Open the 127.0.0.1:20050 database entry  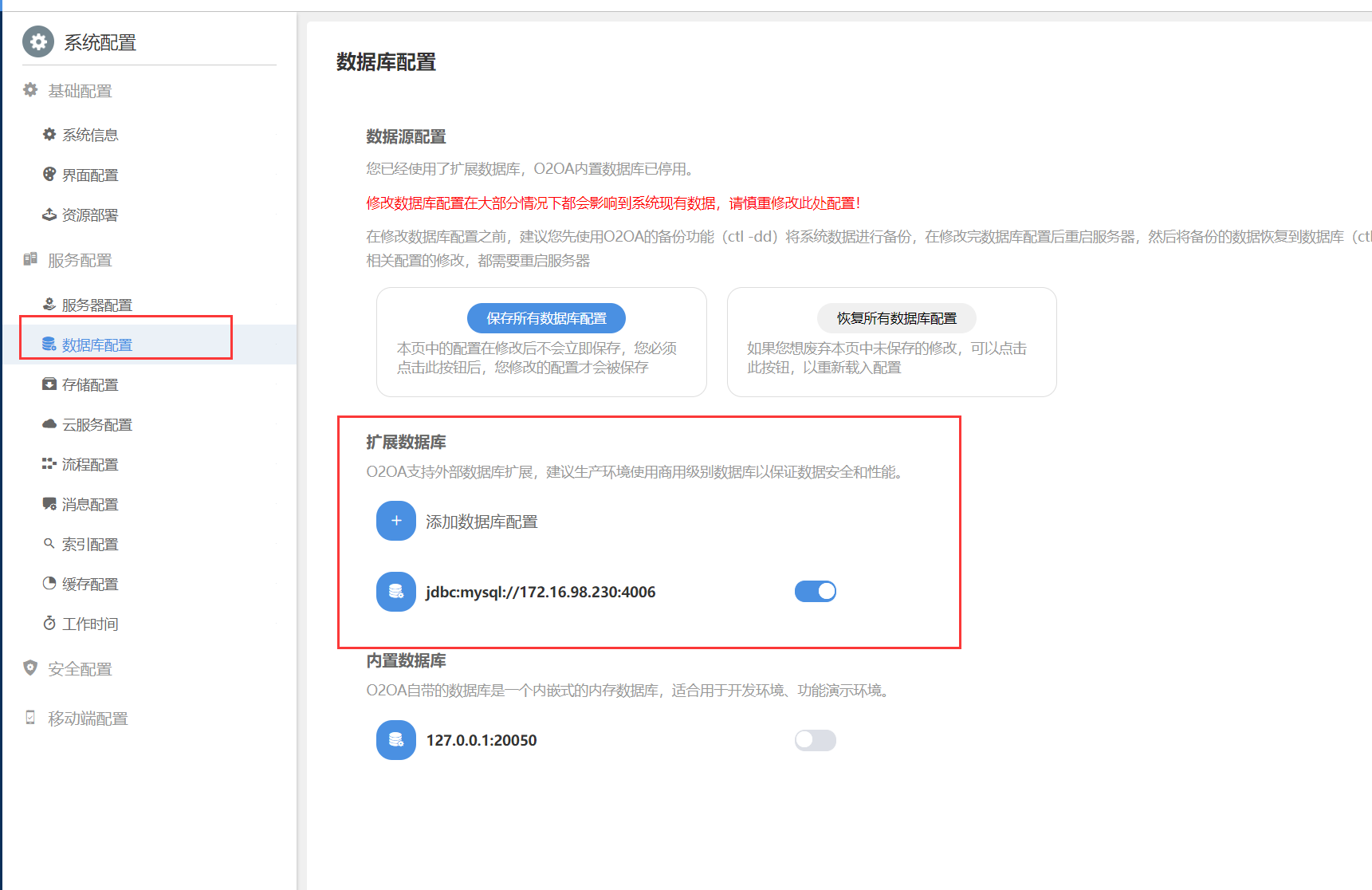point(482,740)
